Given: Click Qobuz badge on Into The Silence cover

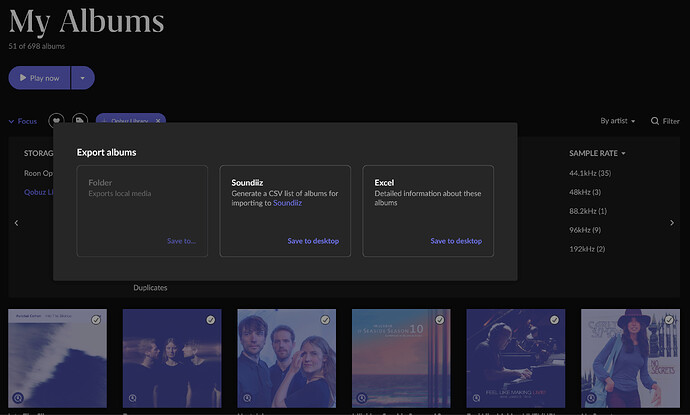Looking at the screenshot, I should pos(18,398).
